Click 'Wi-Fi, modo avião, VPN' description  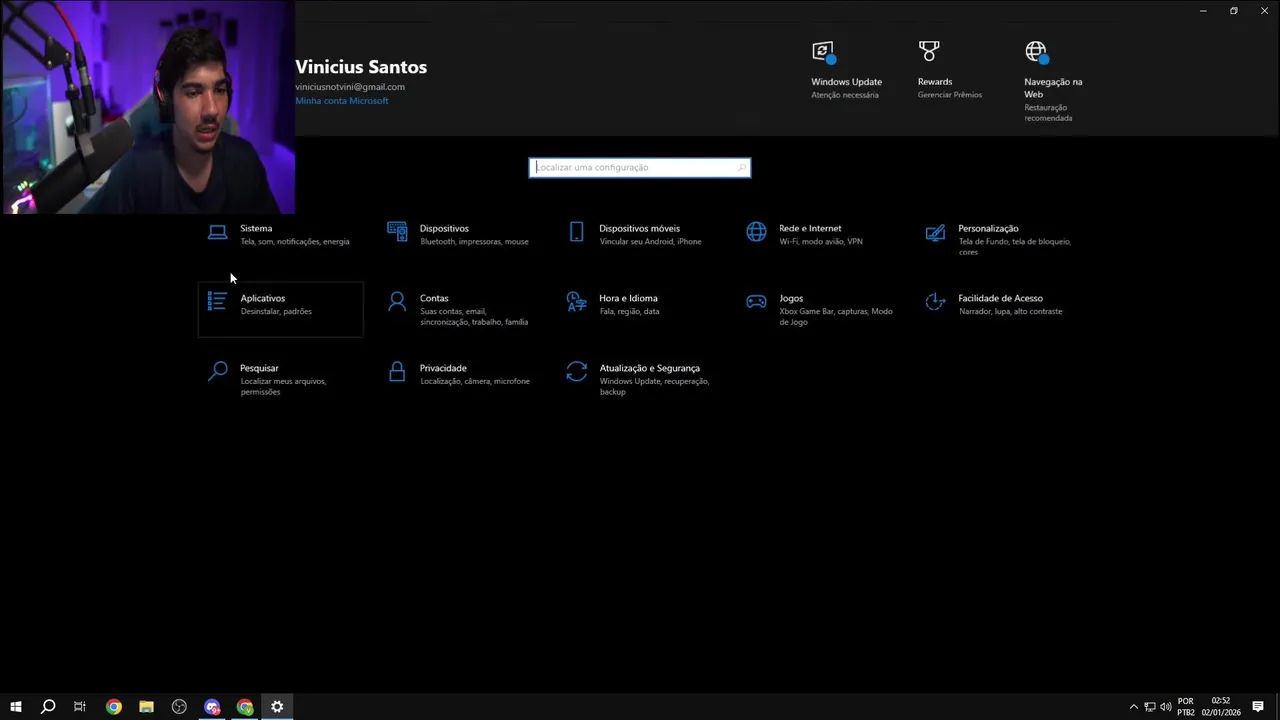tap(821, 242)
